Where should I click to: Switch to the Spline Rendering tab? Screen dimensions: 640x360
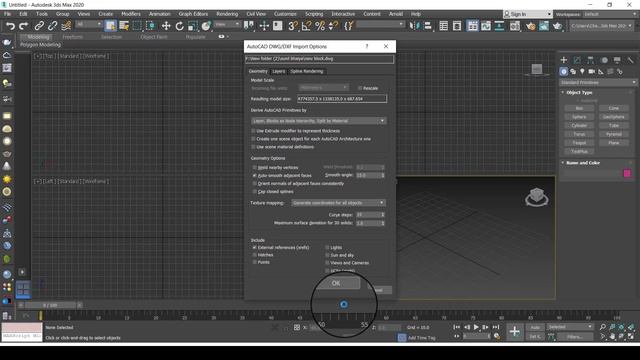pos(307,71)
